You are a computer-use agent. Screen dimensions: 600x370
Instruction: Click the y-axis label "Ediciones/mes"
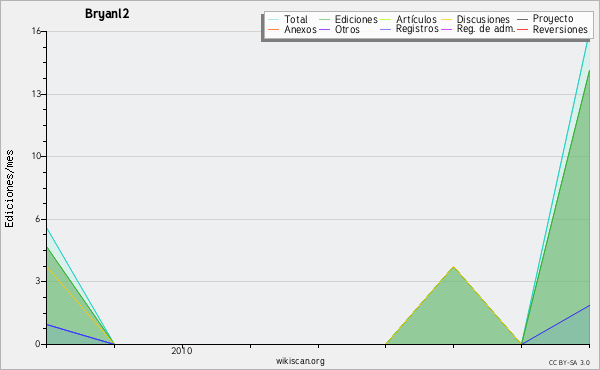[9, 189]
